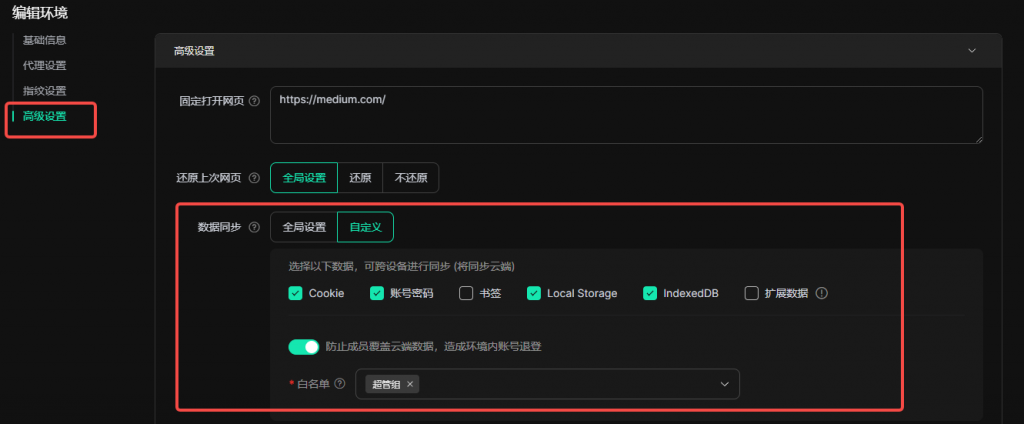Collapse the 高级设置 panel chevron

click(x=971, y=50)
